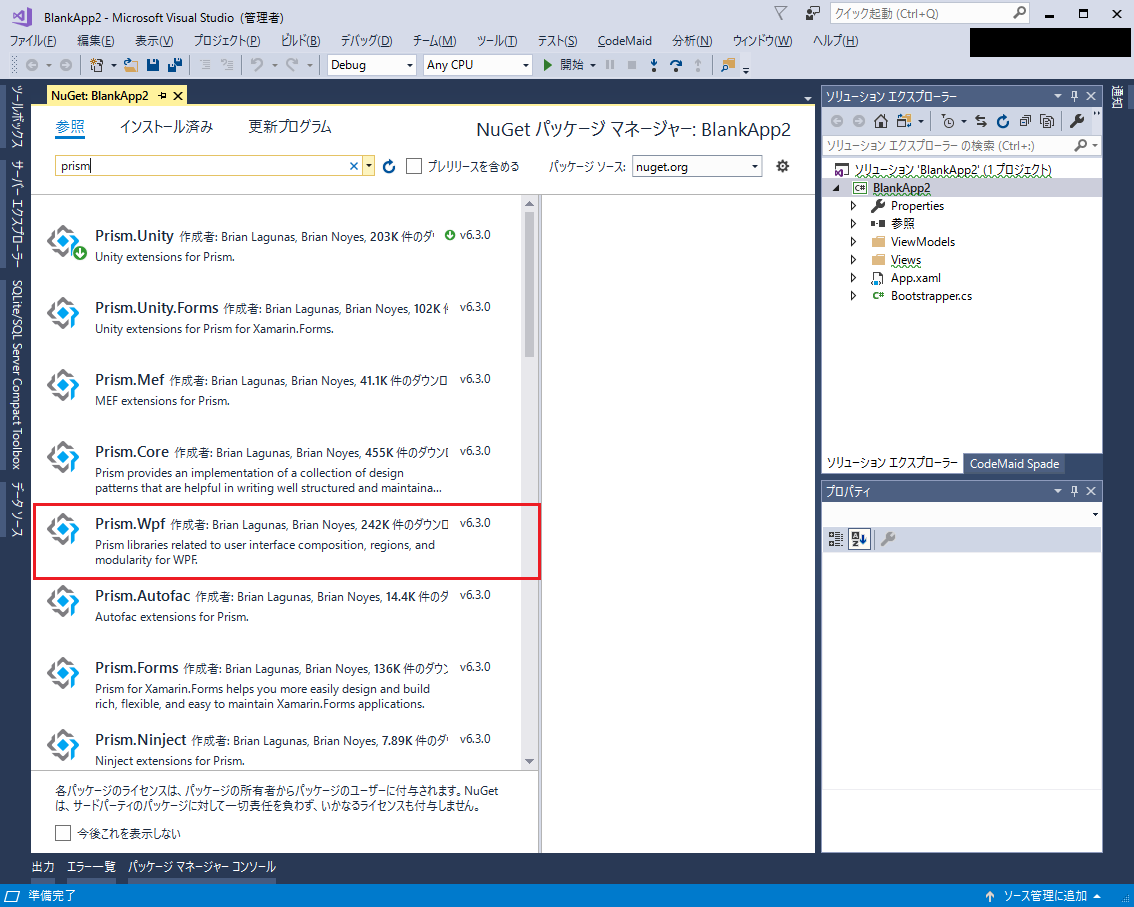
Task: Start debugging with the green play icon
Action: pyautogui.click(x=547, y=65)
